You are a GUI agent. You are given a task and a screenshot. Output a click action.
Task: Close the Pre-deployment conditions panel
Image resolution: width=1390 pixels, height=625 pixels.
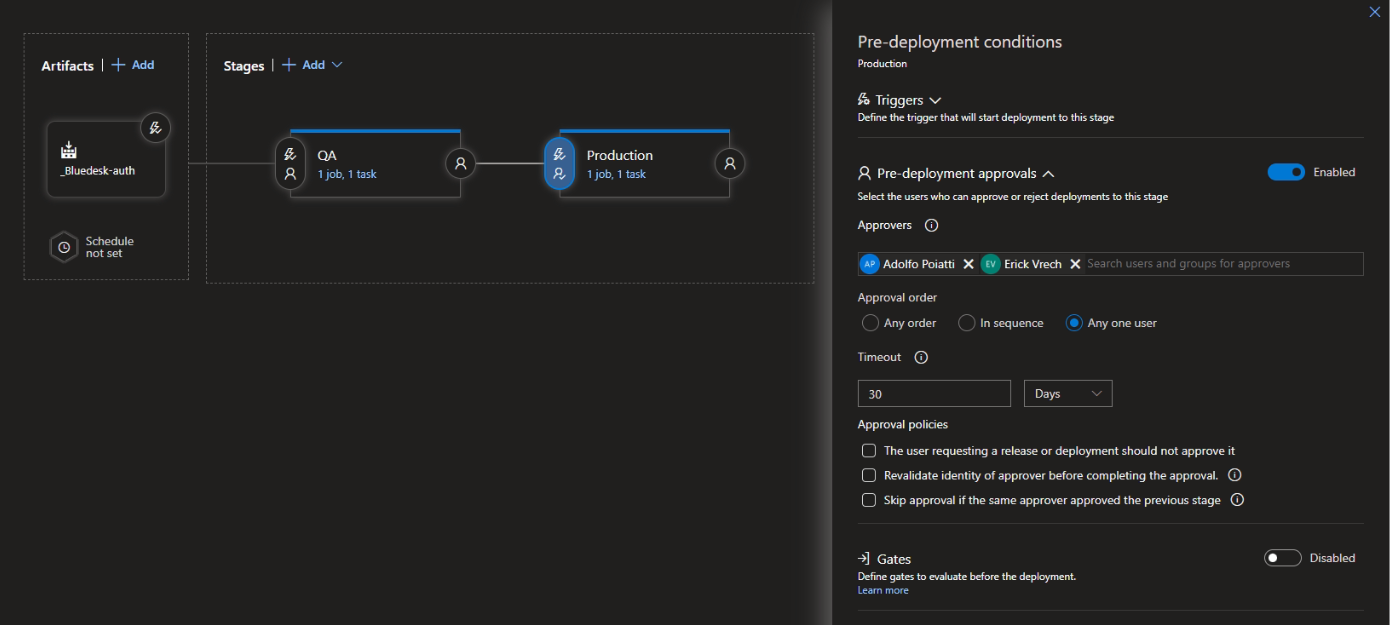coord(1374,12)
